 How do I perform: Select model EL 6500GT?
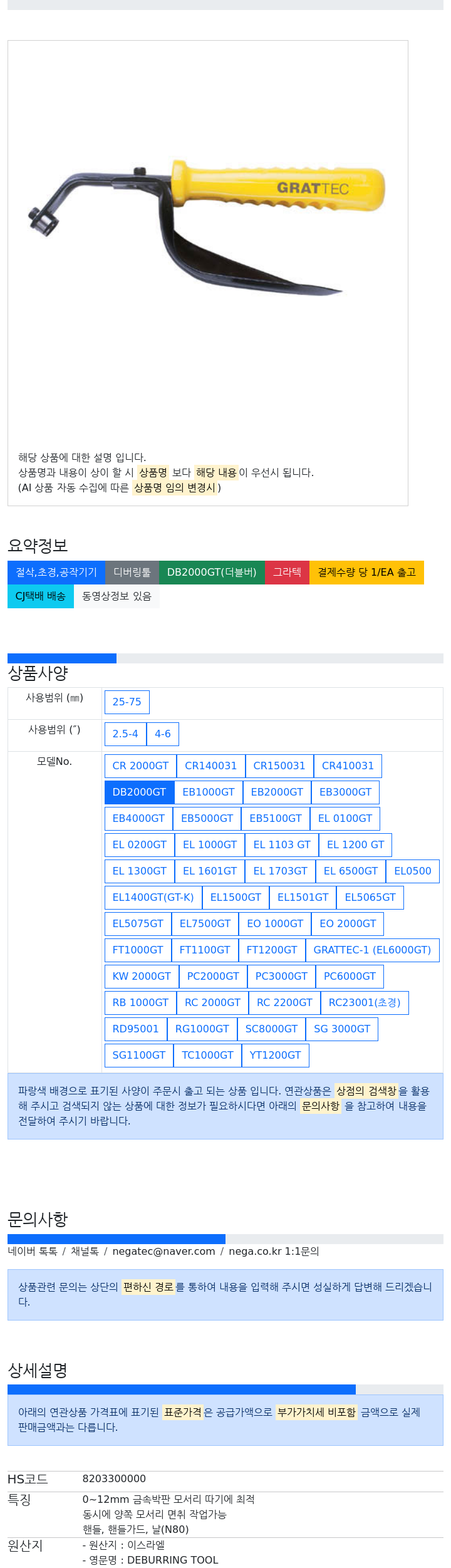point(351,871)
